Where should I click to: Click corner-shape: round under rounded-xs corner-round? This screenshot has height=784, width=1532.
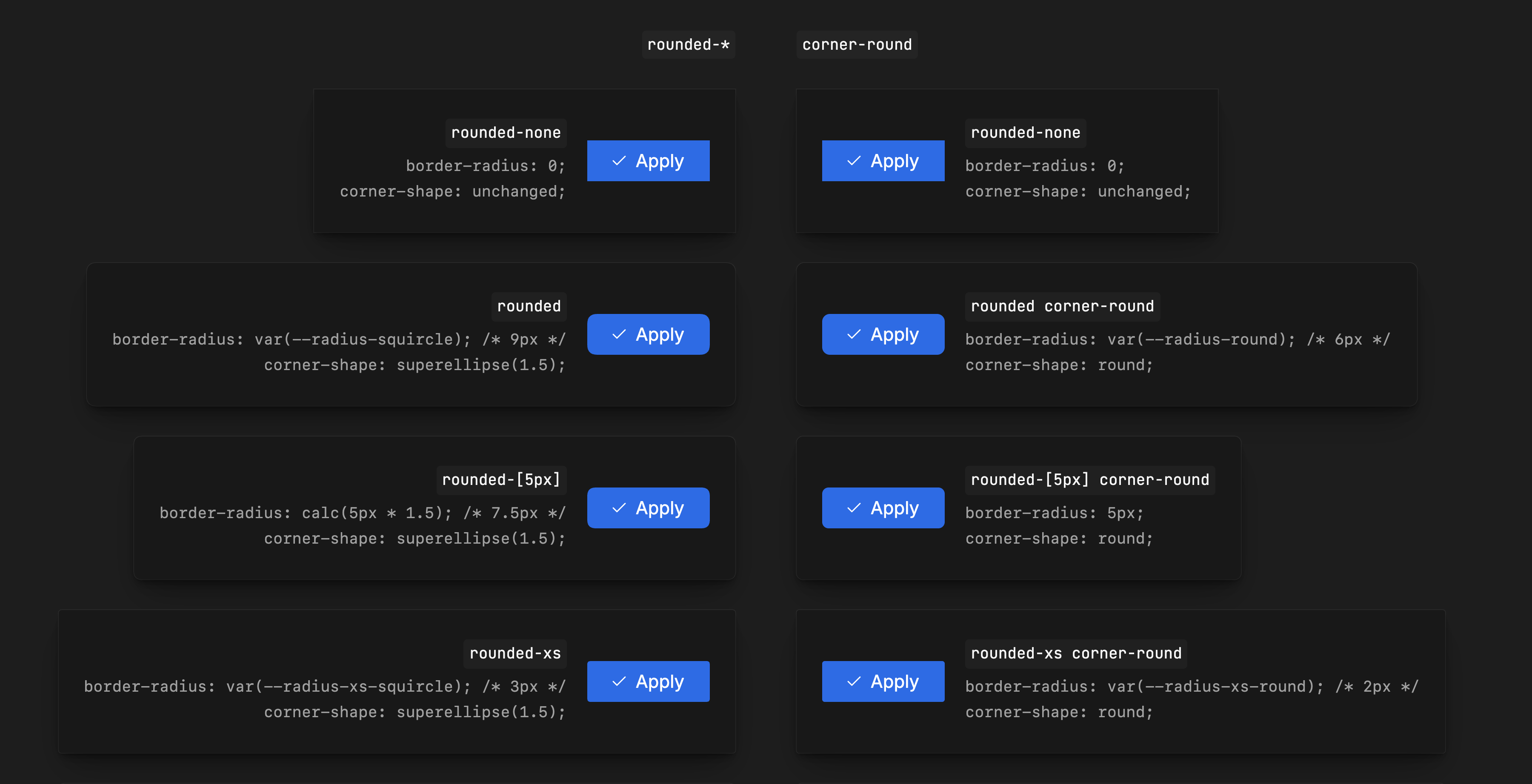[1059, 712]
